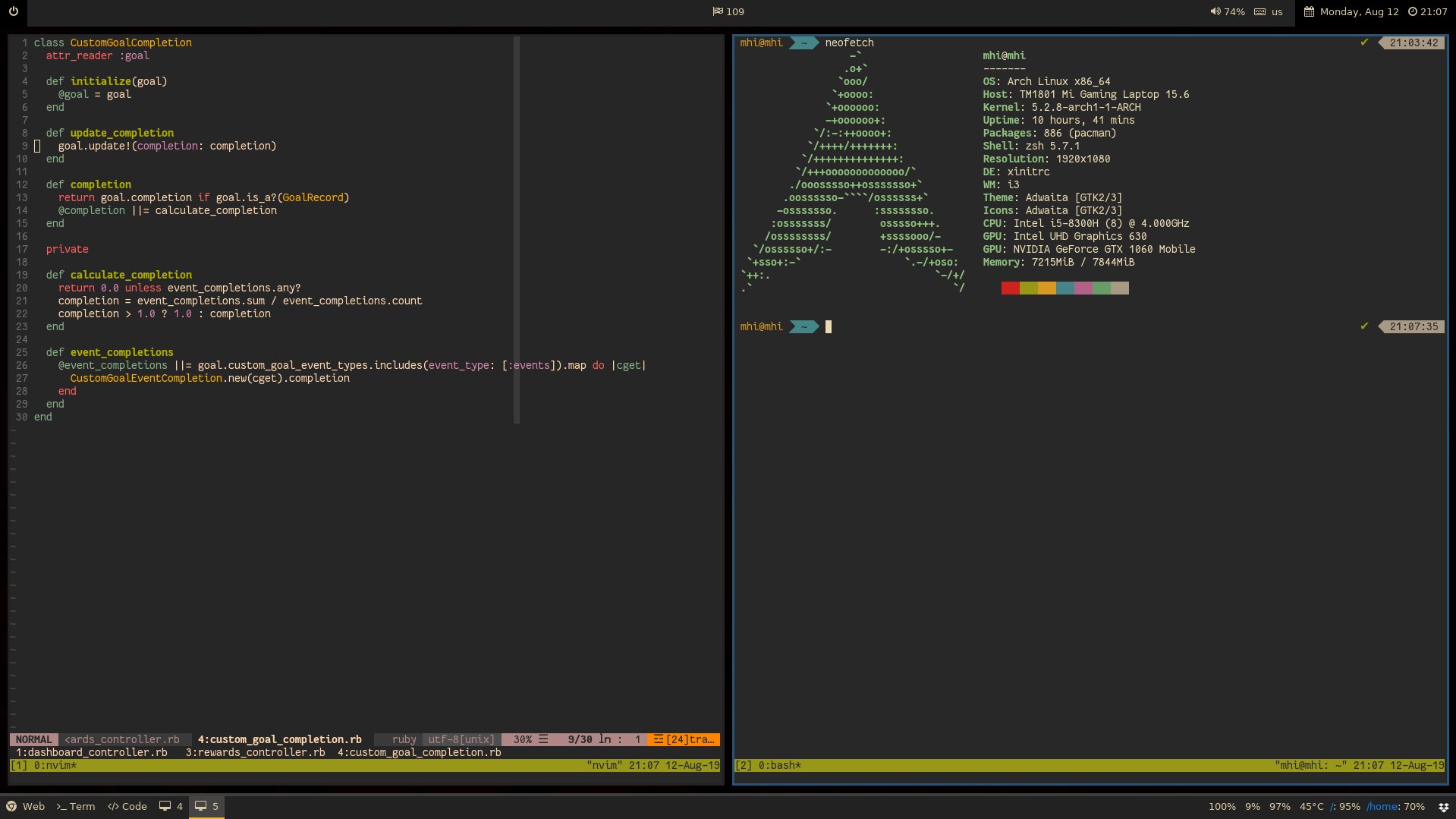Switch to the Term workspace

75,806
